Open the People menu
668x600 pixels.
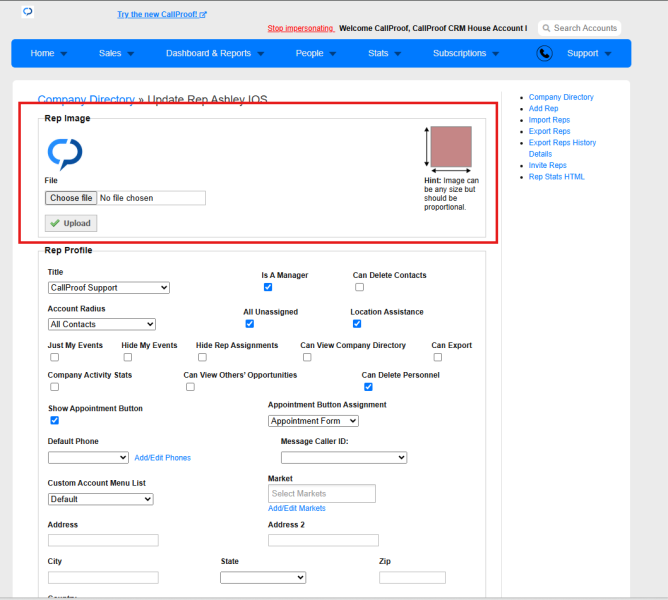[x=316, y=53]
